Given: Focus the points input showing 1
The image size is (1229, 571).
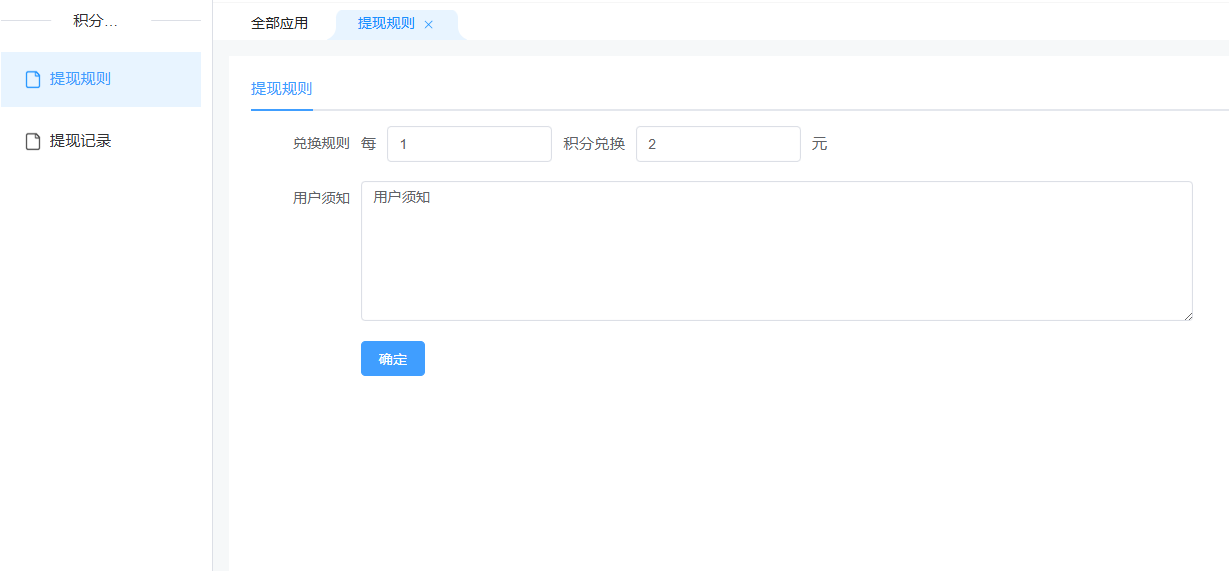Looking at the screenshot, I should 469,144.
